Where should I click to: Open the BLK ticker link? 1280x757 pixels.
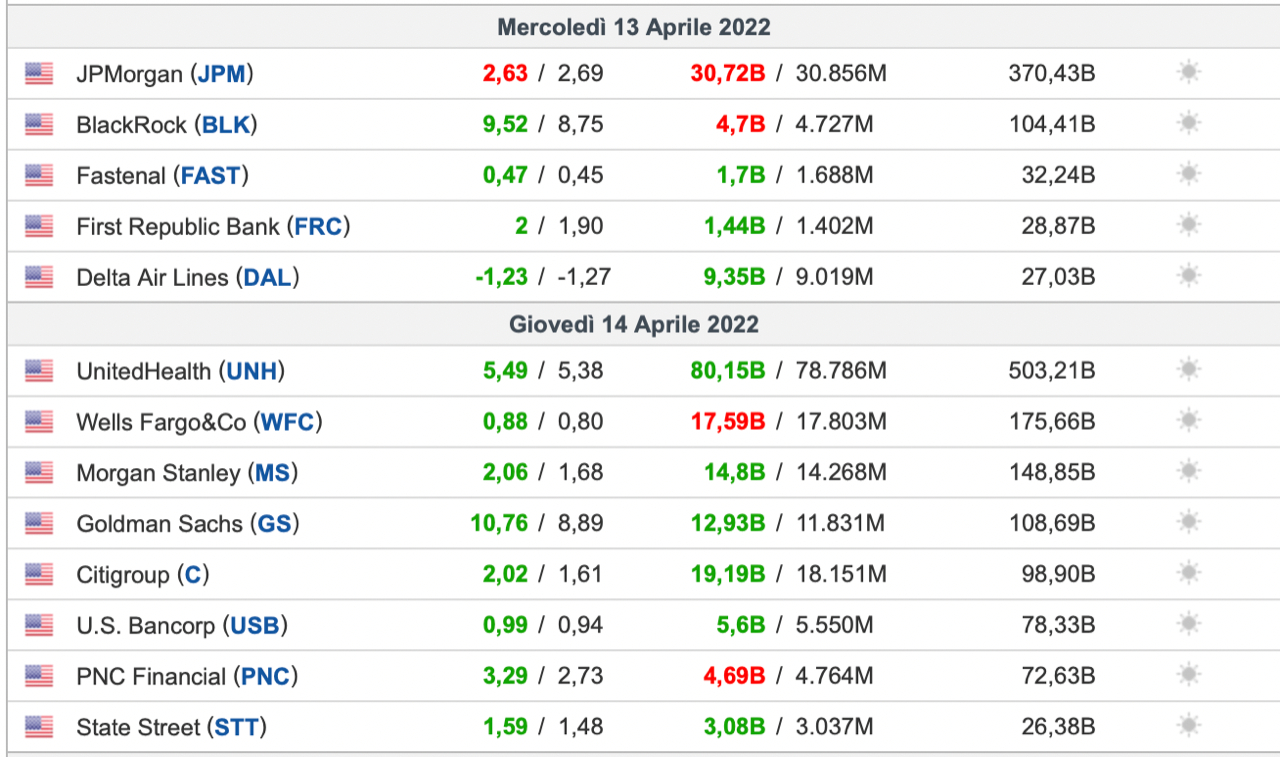[226, 125]
